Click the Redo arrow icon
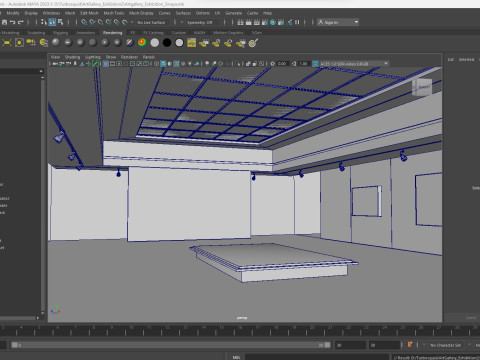Image resolution: width=480 pixels, height=360 pixels. coord(21,22)
